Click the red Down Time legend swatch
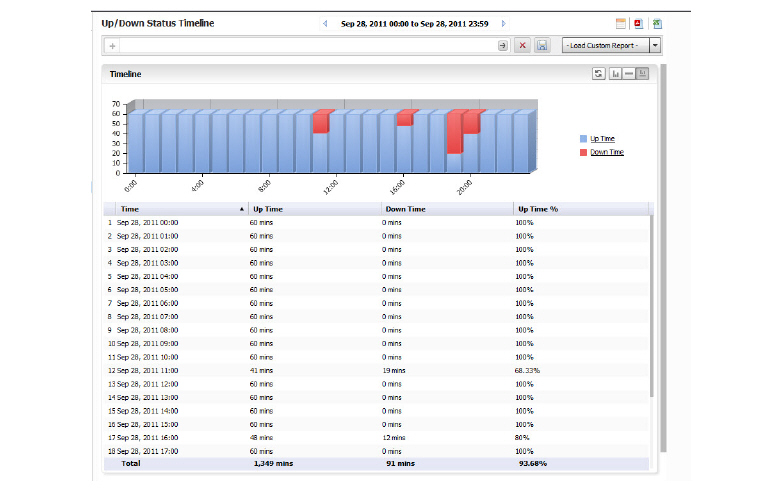Image resolution: width=765 pixels, height=489 pixels. point(583,152)
